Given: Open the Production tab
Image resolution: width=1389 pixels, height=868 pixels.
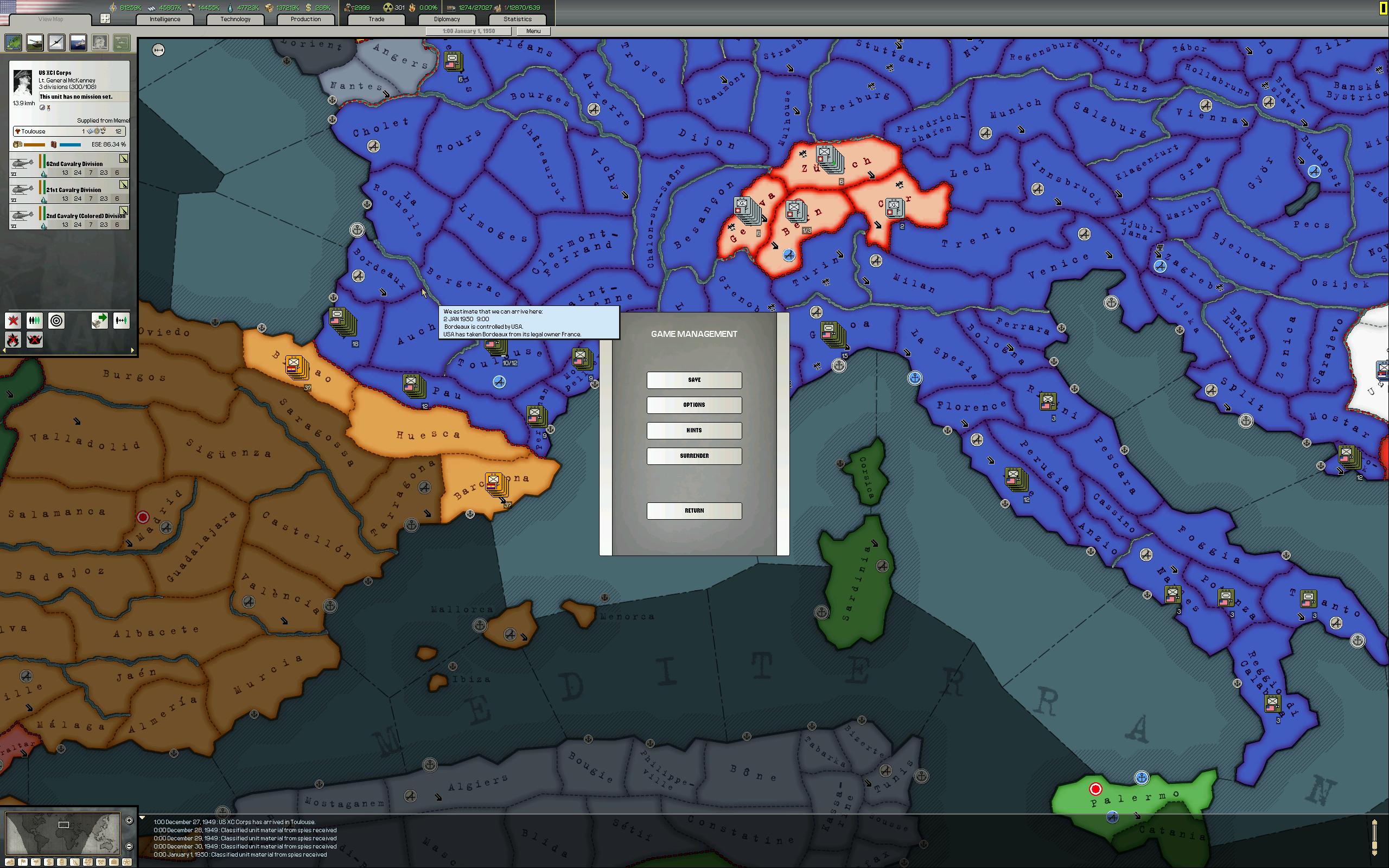Looking at the screenshot, I should click(x=306, y=19).
